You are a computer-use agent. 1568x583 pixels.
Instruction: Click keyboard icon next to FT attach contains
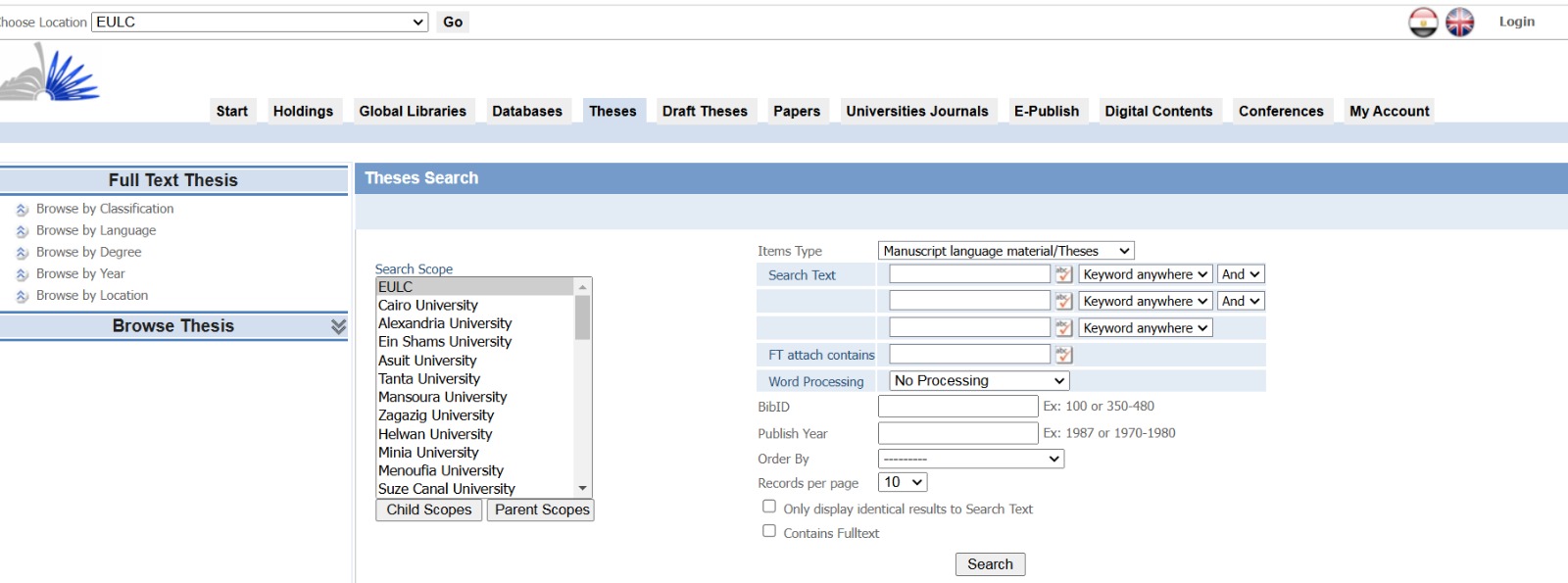[1063, 355]
